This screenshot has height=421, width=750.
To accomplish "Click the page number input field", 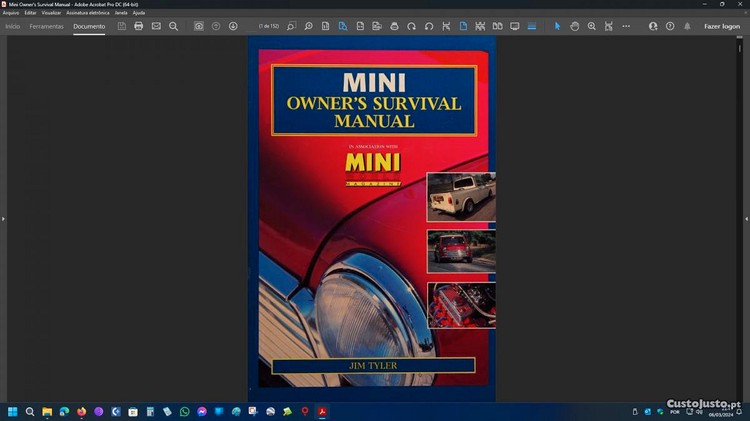I will (x=266, y=26).
